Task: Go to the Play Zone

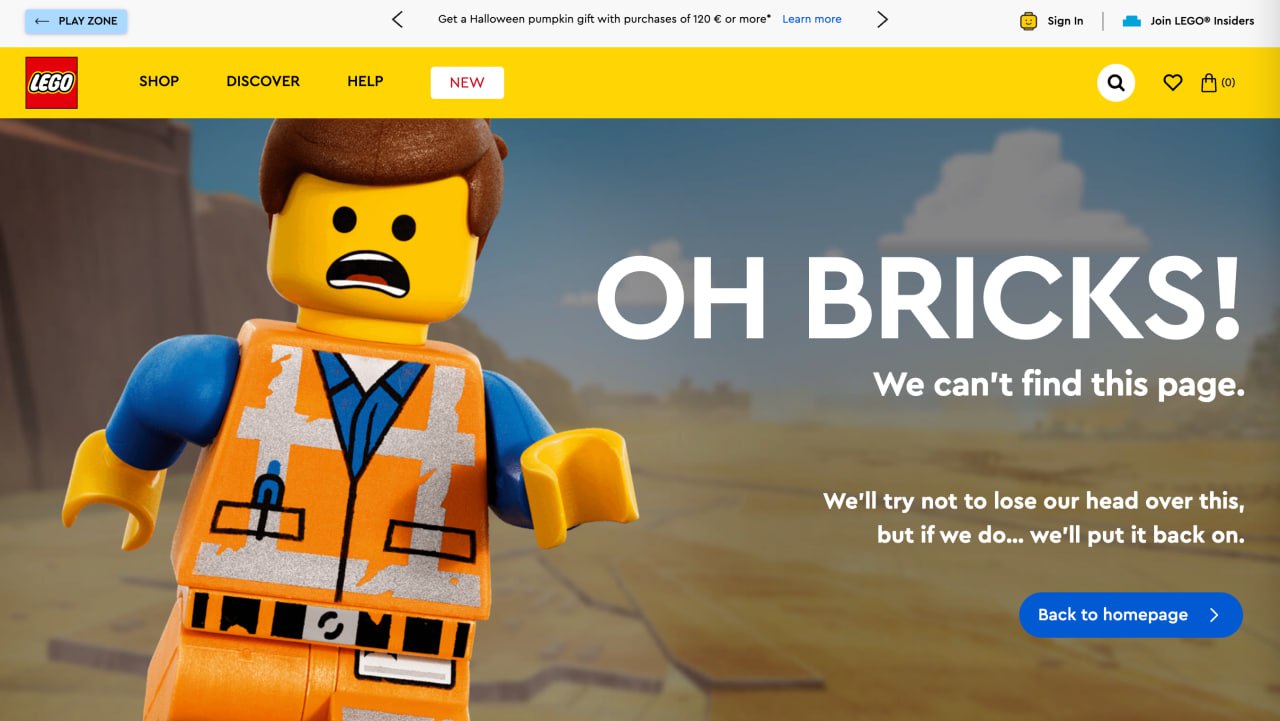Action: (x=76, y=21)
